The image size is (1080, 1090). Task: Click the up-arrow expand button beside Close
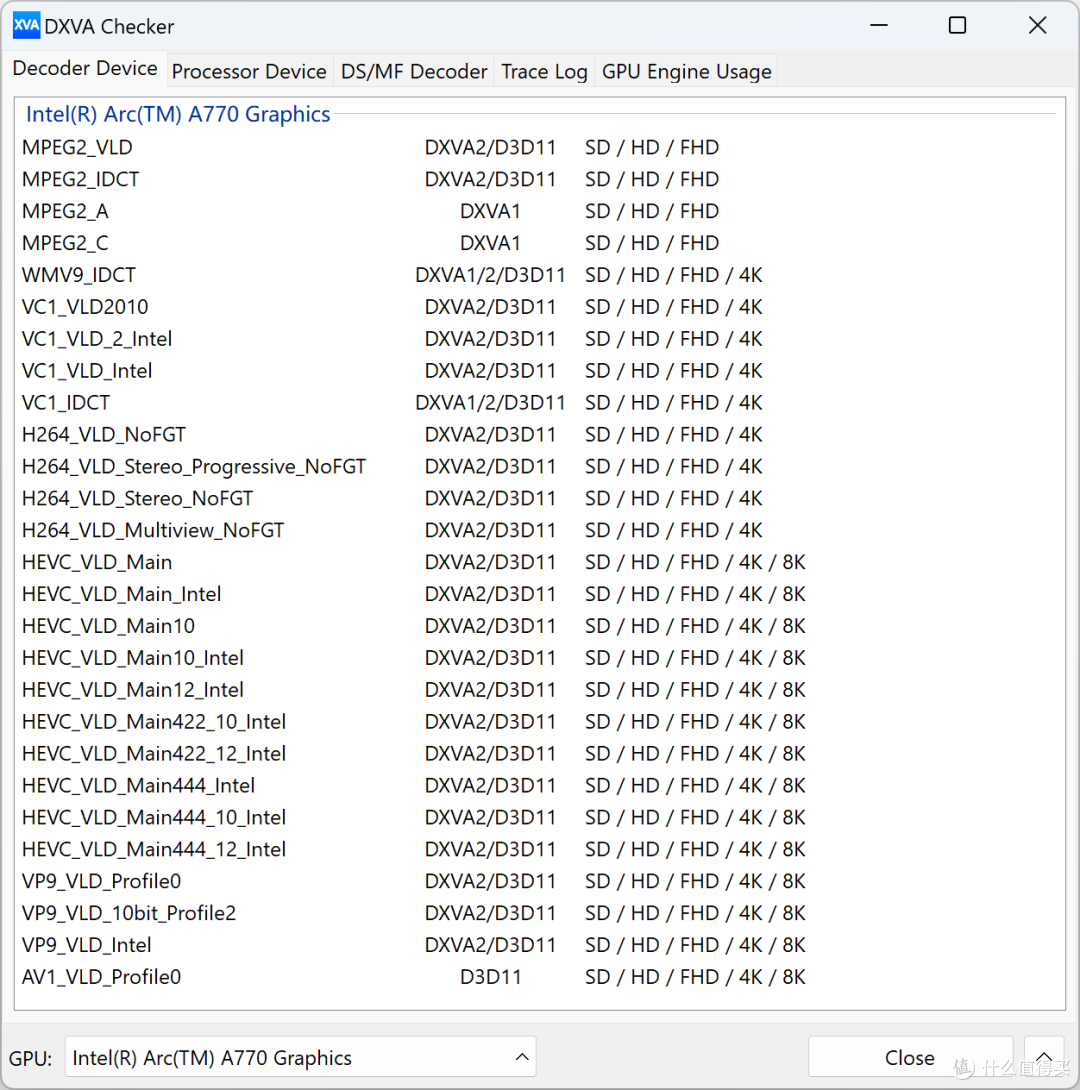point(1044,1057)
